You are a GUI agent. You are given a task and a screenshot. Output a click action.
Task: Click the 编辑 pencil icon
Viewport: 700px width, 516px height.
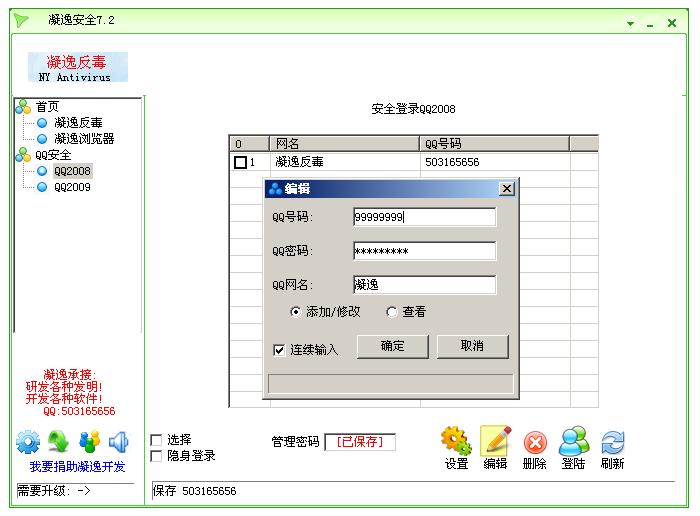[x=496, y=440]
